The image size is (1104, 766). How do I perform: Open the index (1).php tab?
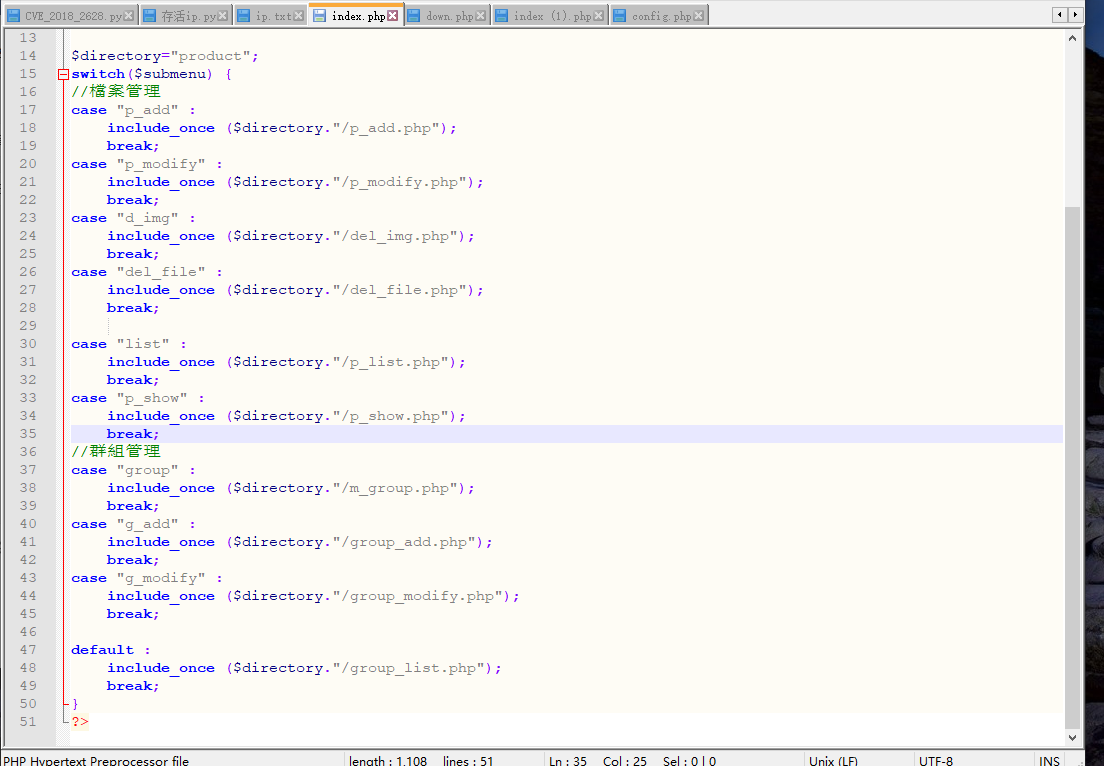[x=551, y=15]
